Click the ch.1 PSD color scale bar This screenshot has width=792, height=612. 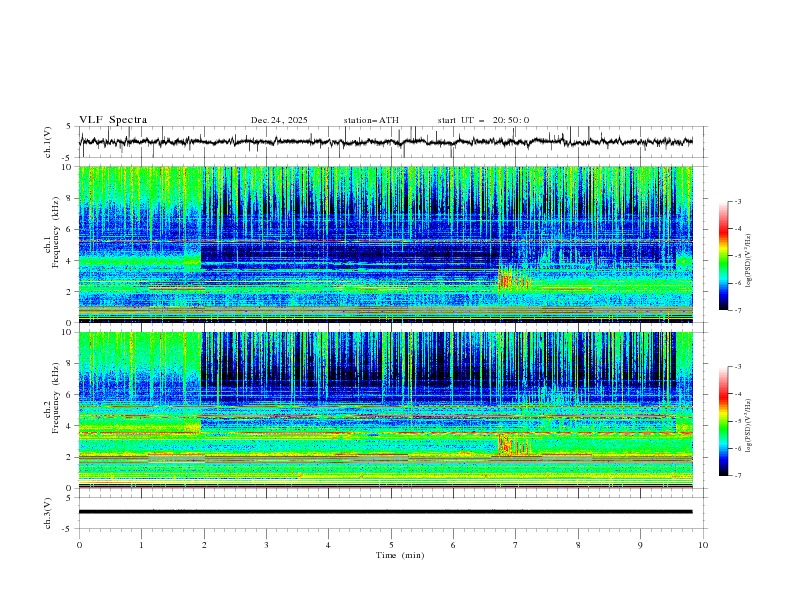723,255
